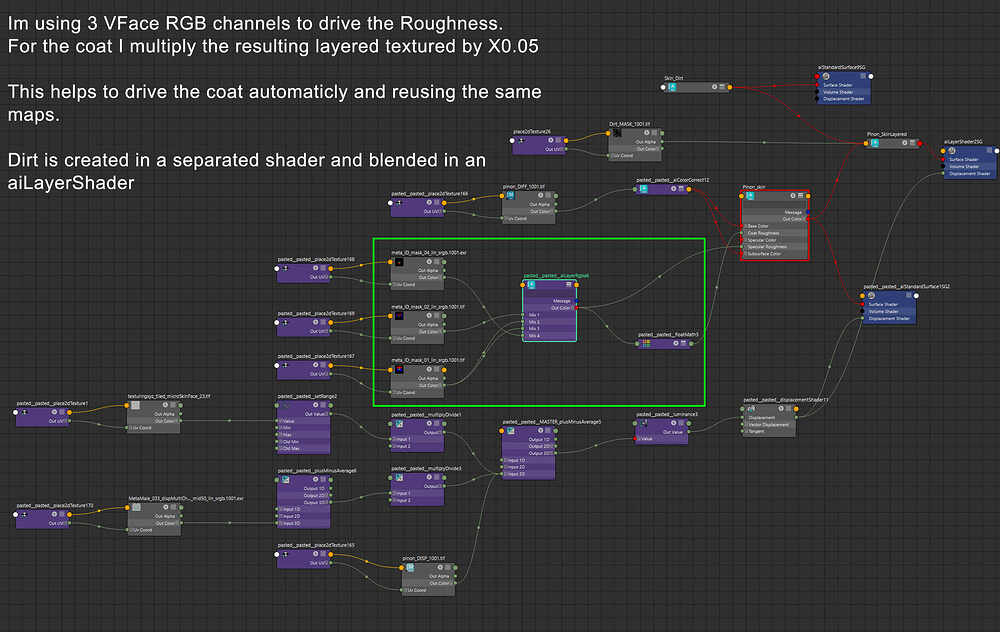Select the pasted_pasted_floatMath3 node icon

pyautogui.click(x=646, y=343)
